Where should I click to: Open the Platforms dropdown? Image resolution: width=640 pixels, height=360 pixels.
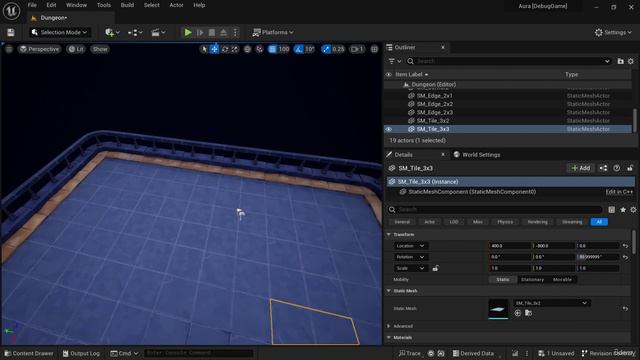[273, 32]
